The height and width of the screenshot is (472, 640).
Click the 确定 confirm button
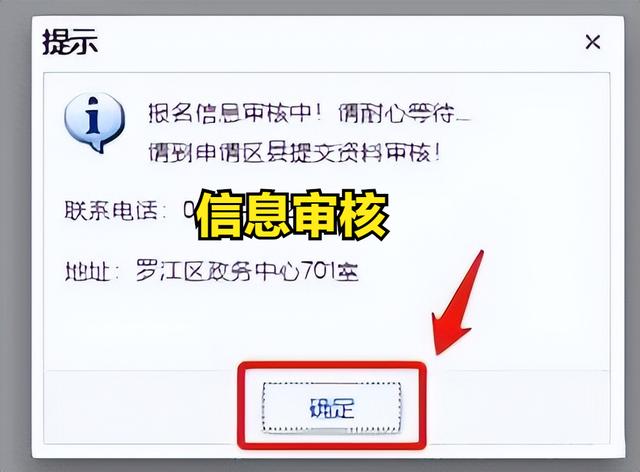click(331, 407)
